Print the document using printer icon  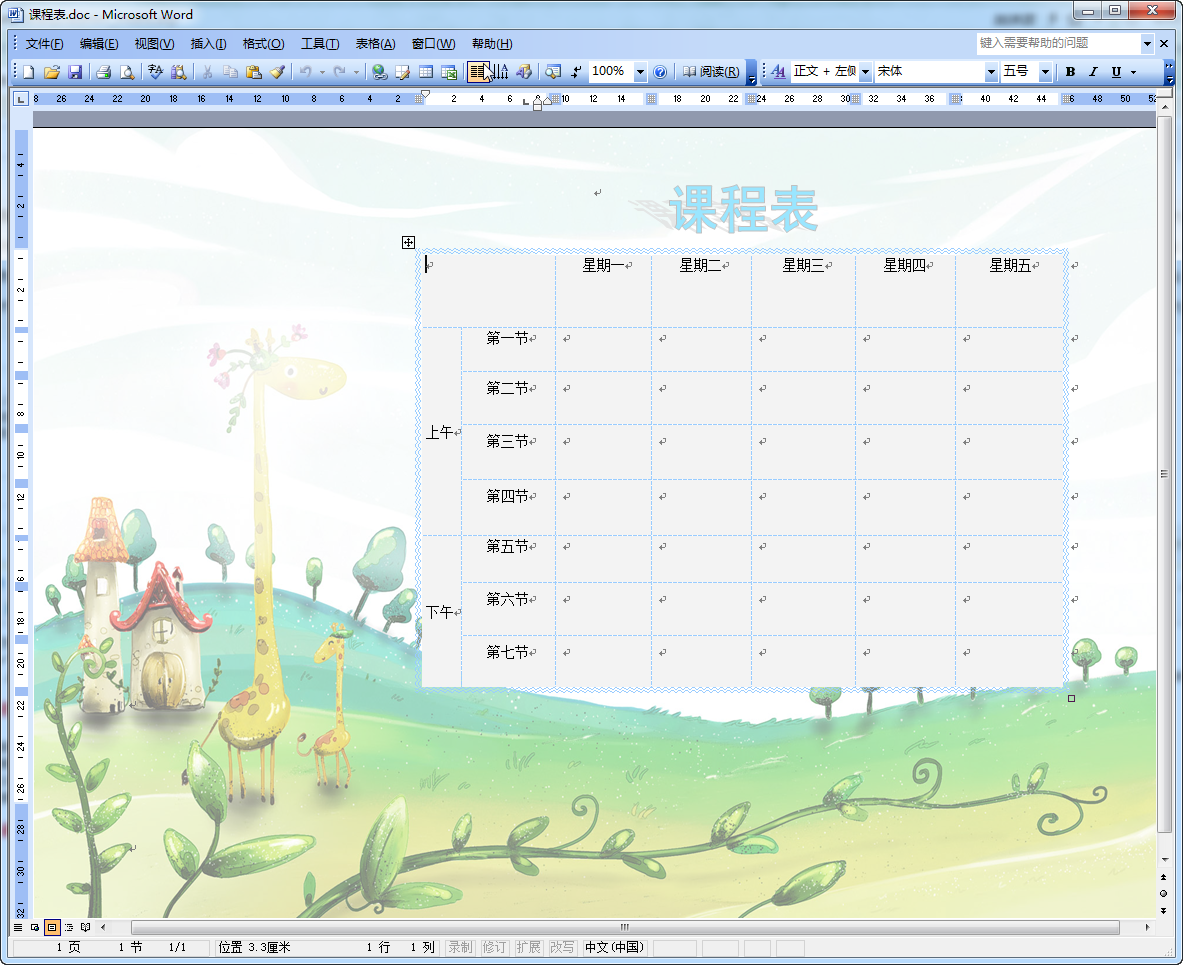[x=103, y=72]
